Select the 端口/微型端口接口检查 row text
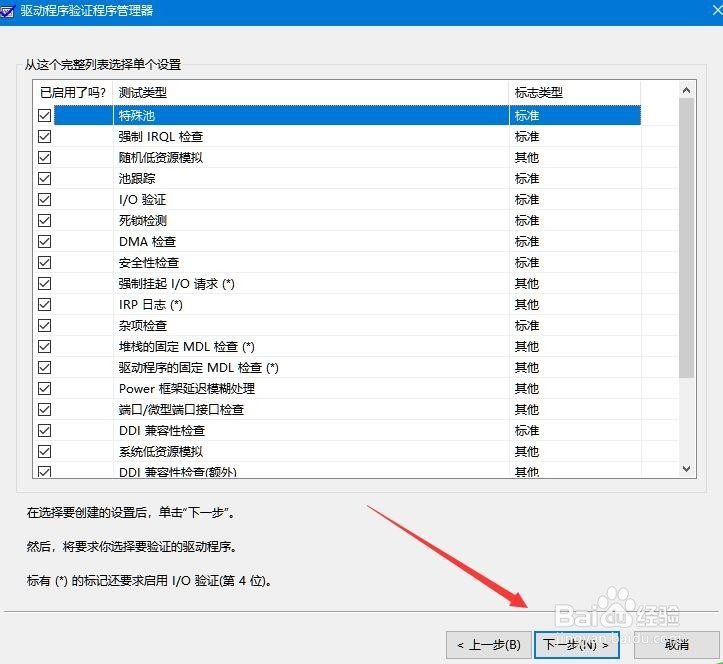 [181, 409]
